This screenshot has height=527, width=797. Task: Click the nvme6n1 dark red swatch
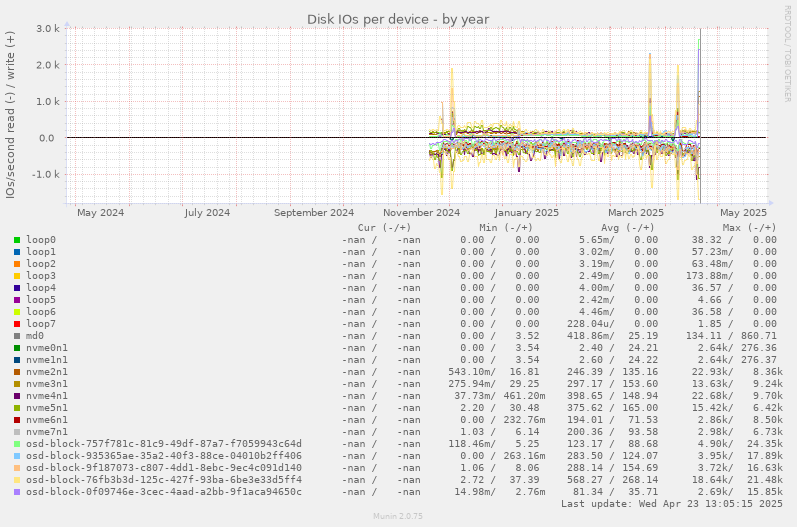[17, 420]
